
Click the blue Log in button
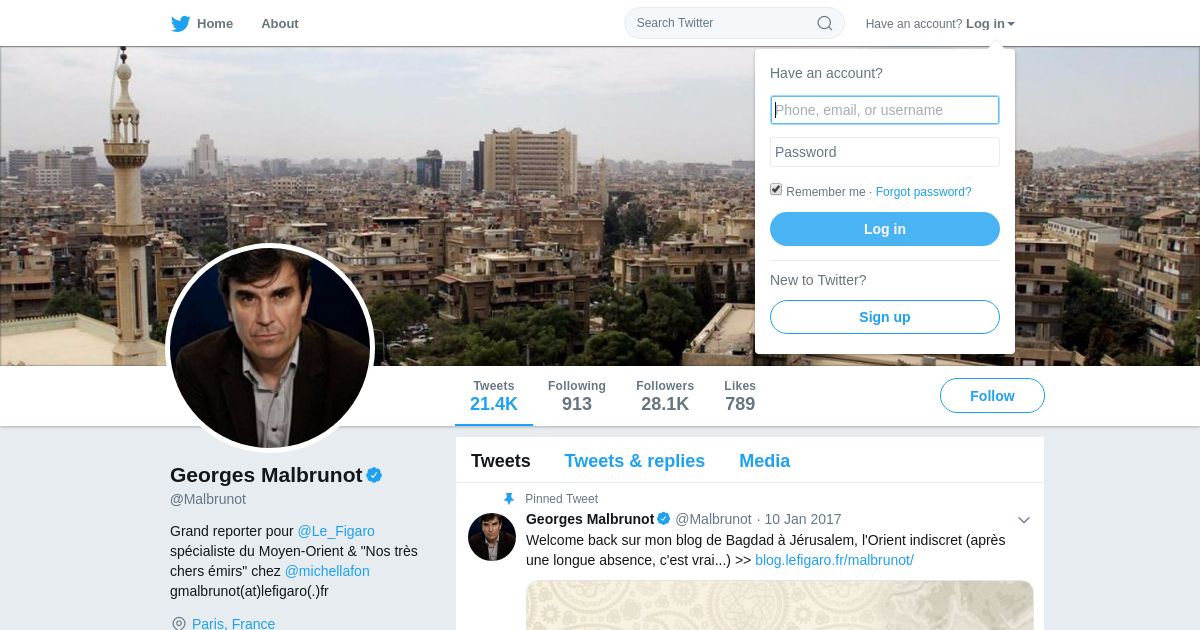click(x=885, y=229)
